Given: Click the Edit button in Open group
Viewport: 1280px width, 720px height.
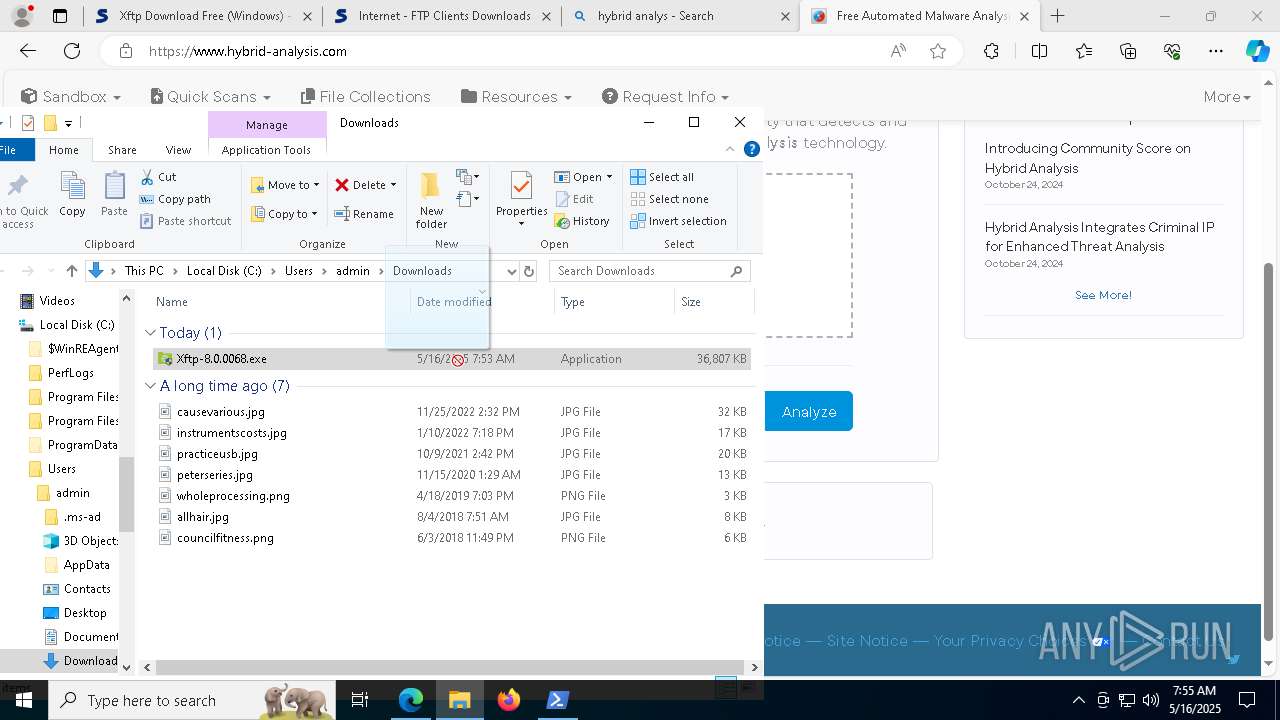Looking at the screenshot, I should click(x=574, y=199).
